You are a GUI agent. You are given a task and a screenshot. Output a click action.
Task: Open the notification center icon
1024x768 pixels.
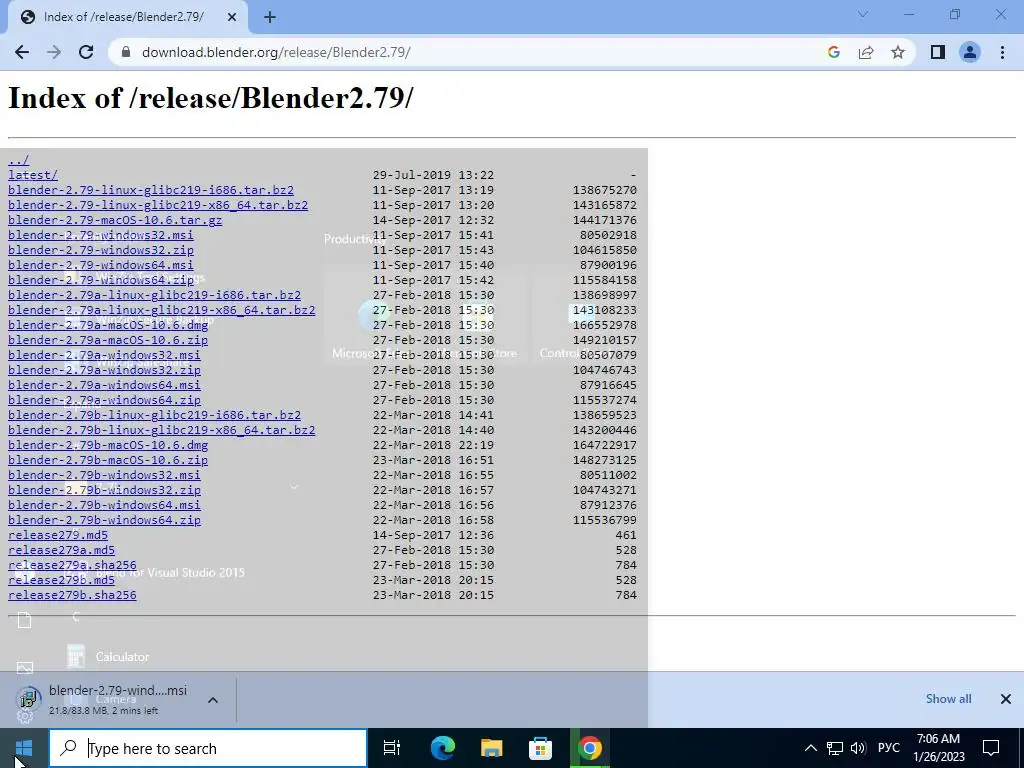(x=991, y=748)
